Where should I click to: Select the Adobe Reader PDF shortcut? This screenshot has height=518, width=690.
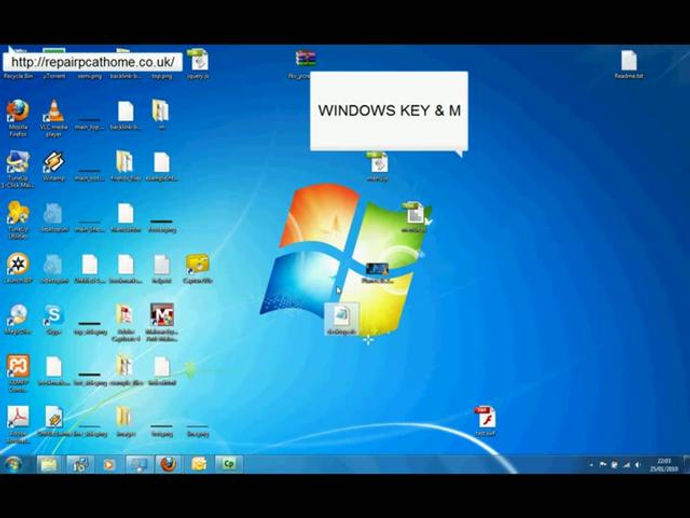tap(18, 424)
